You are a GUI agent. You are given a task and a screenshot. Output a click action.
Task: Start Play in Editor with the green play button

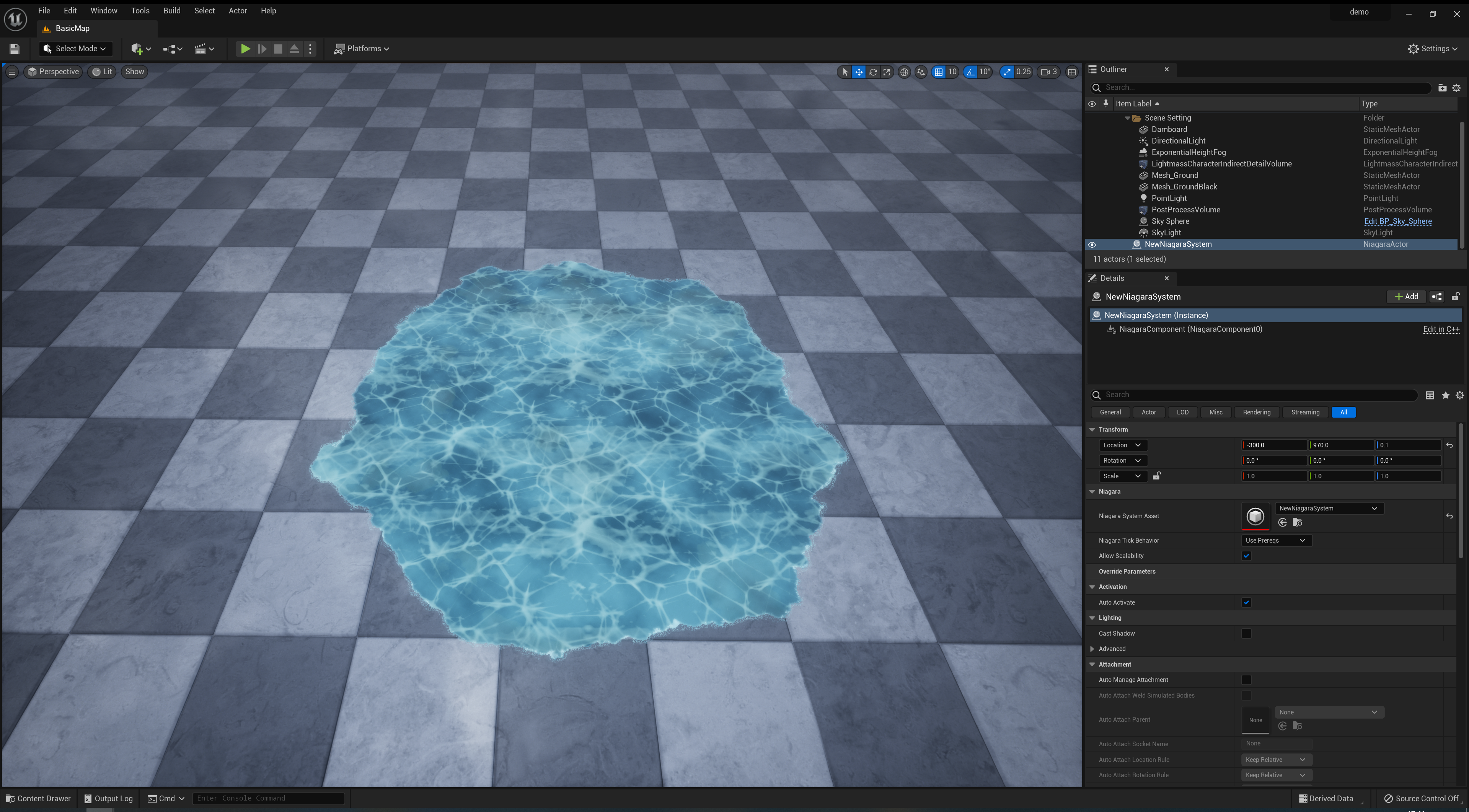[x=245, y=49]
